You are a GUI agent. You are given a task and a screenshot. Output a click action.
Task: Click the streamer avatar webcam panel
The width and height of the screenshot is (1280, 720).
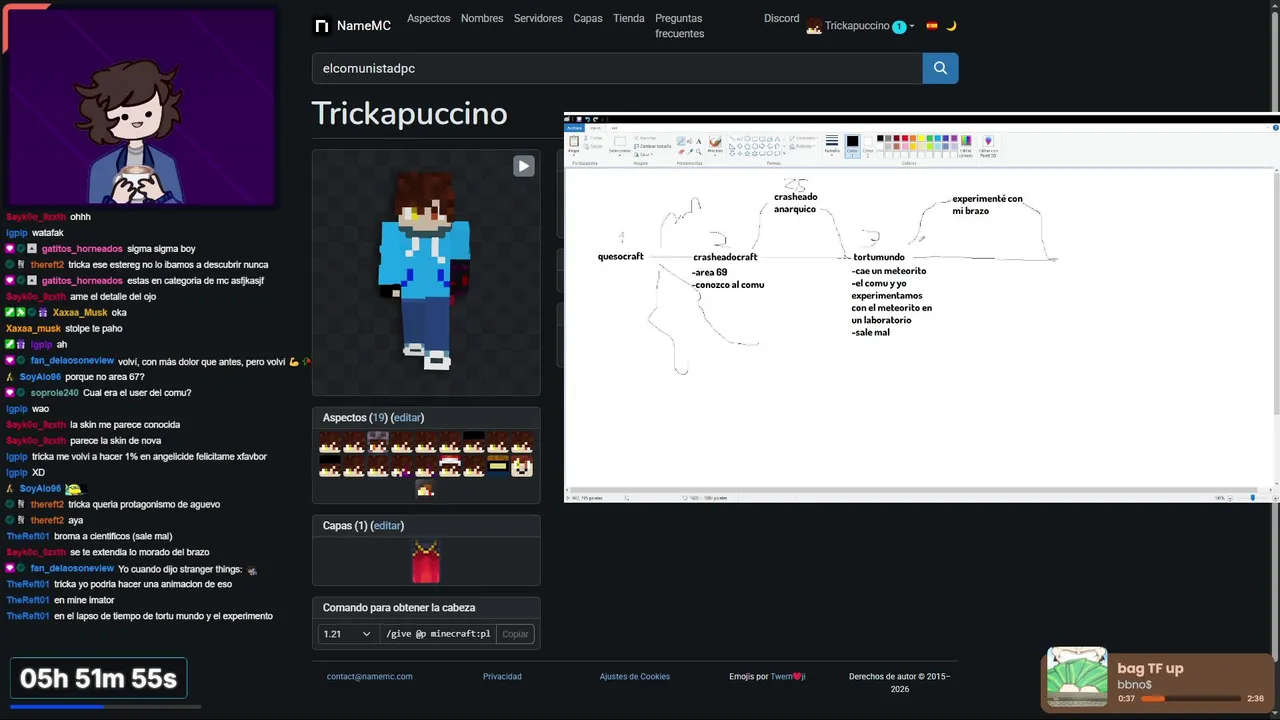click(x=140, y=106)
